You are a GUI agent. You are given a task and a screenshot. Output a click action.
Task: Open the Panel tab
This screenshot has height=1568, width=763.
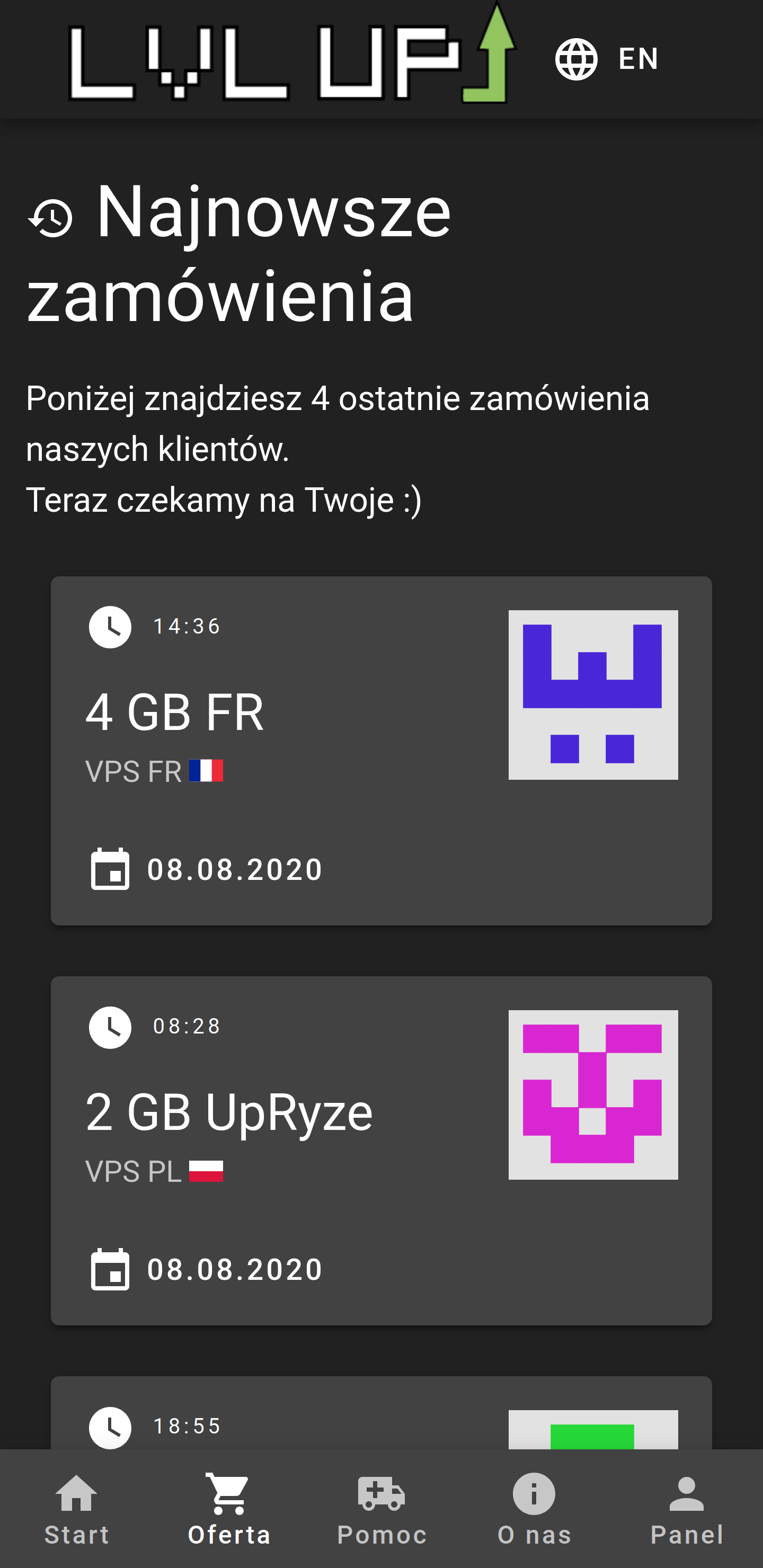click(x=686, y=1508)
